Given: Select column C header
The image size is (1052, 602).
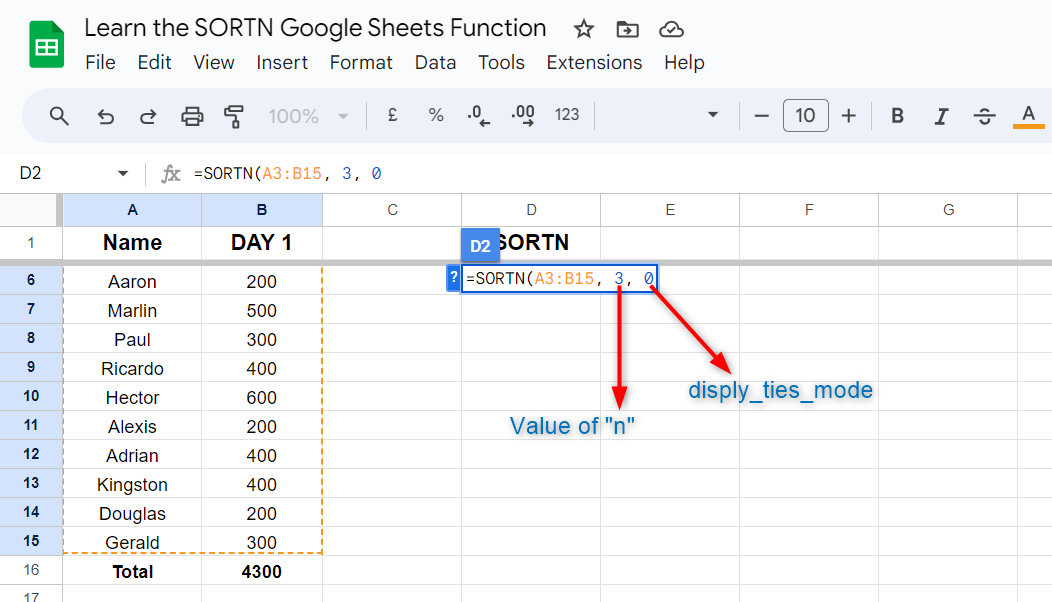Looking at the screenshot, I should point(392,210).
